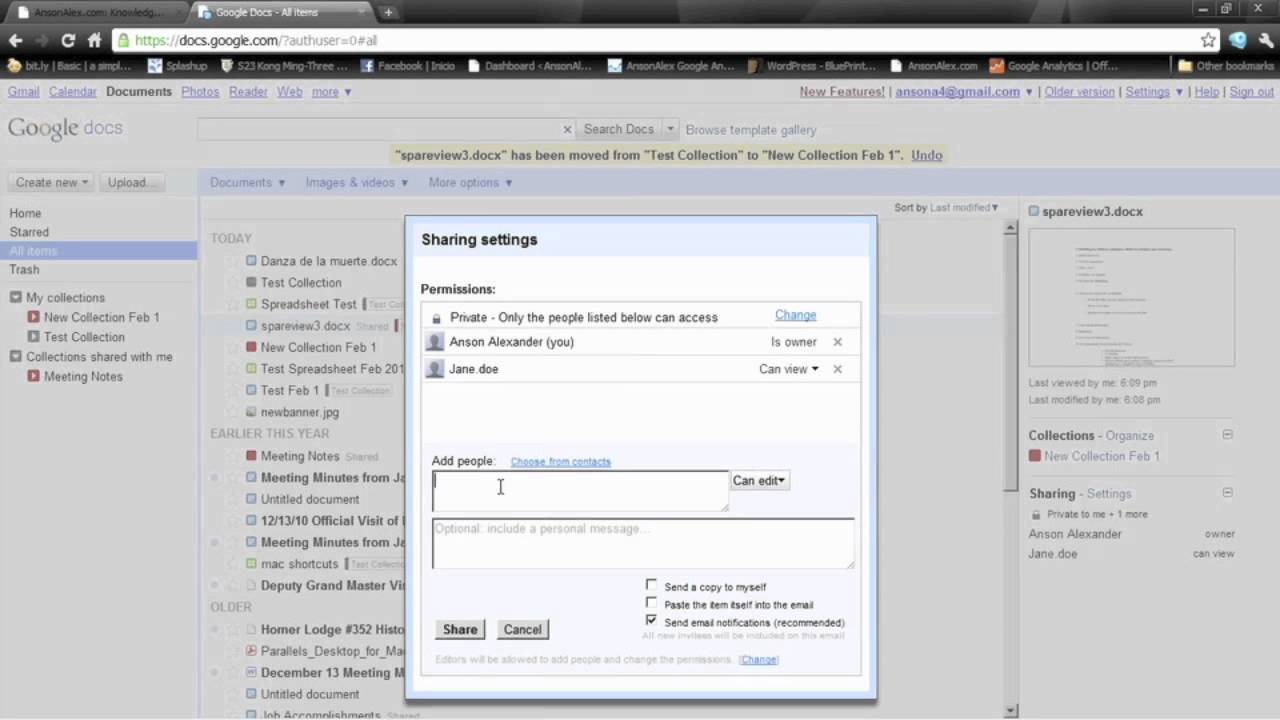Open Jane.doe Can view dropdown
The width and height of the screenshot is (1280, 720).
pyautogui.click(x=789, y=369)
